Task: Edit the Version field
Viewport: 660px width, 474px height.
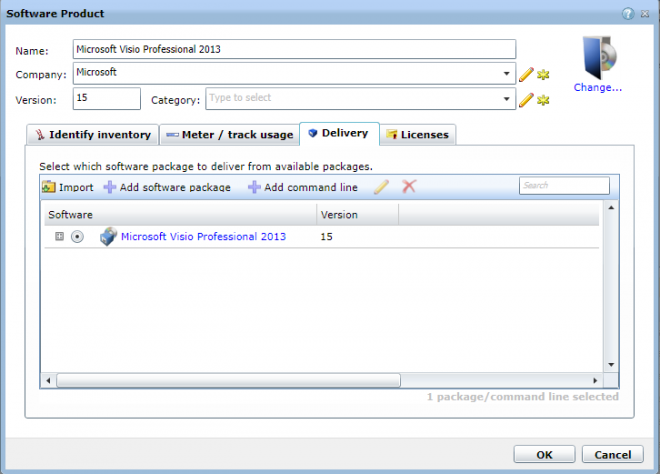Action: [x=106, y=99]
